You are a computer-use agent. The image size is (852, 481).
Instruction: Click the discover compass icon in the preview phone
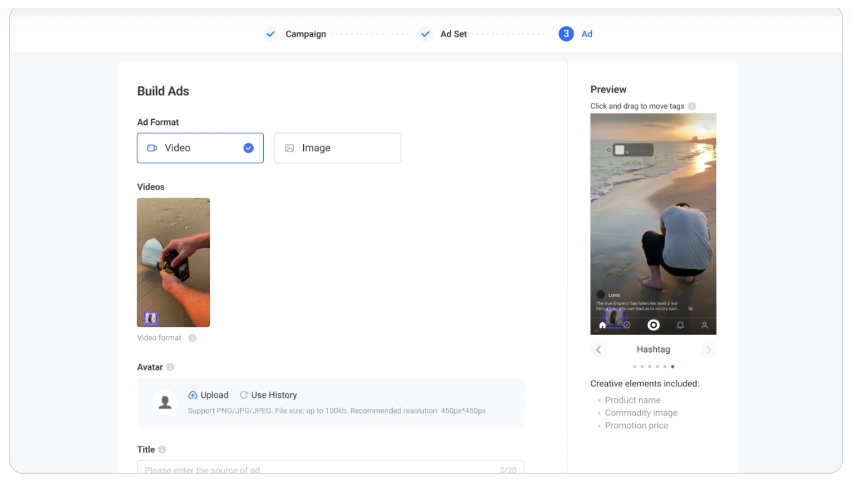pos(627,325)
